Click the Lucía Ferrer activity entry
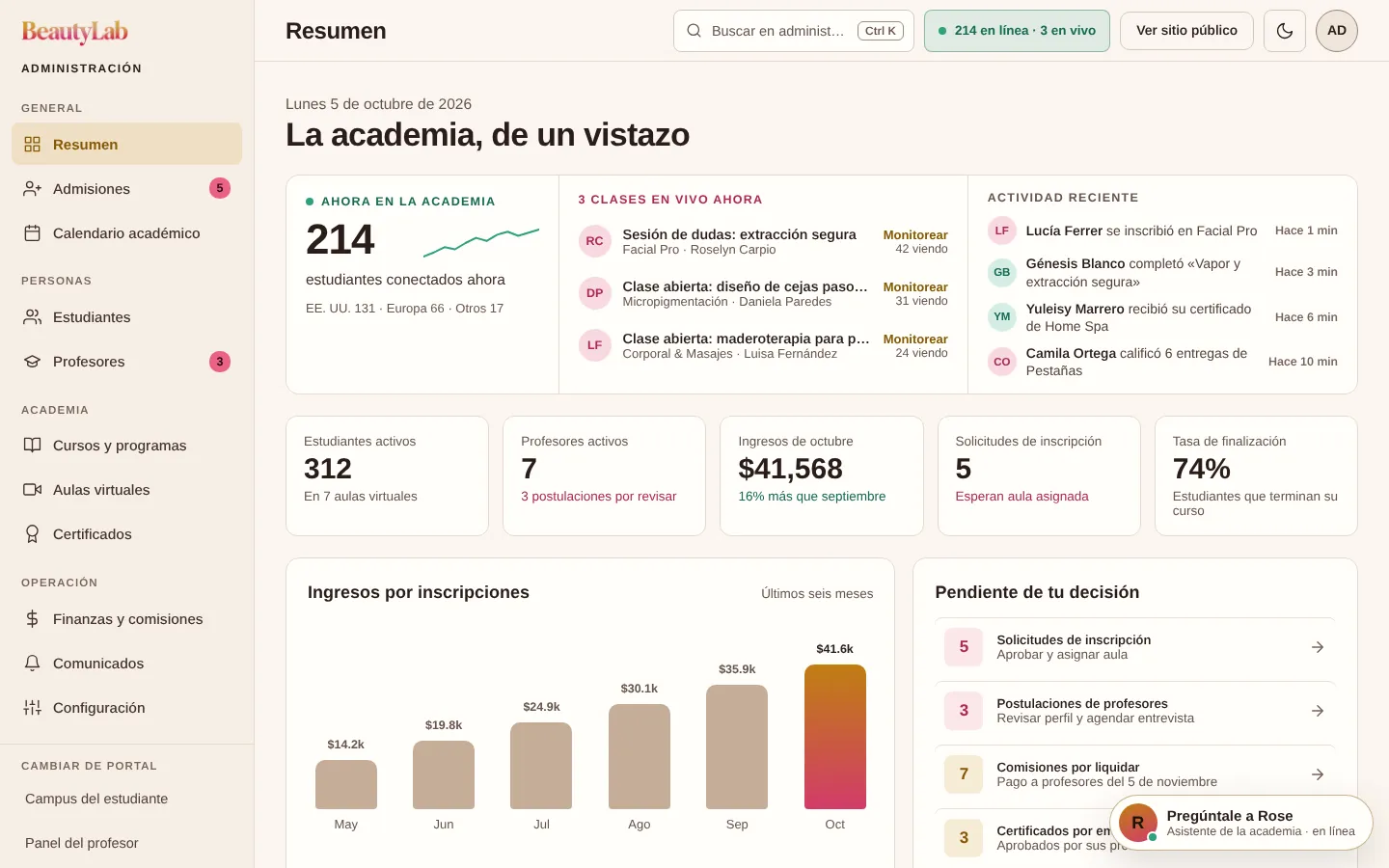The image size is (1389, 868). coord(1162,231)
